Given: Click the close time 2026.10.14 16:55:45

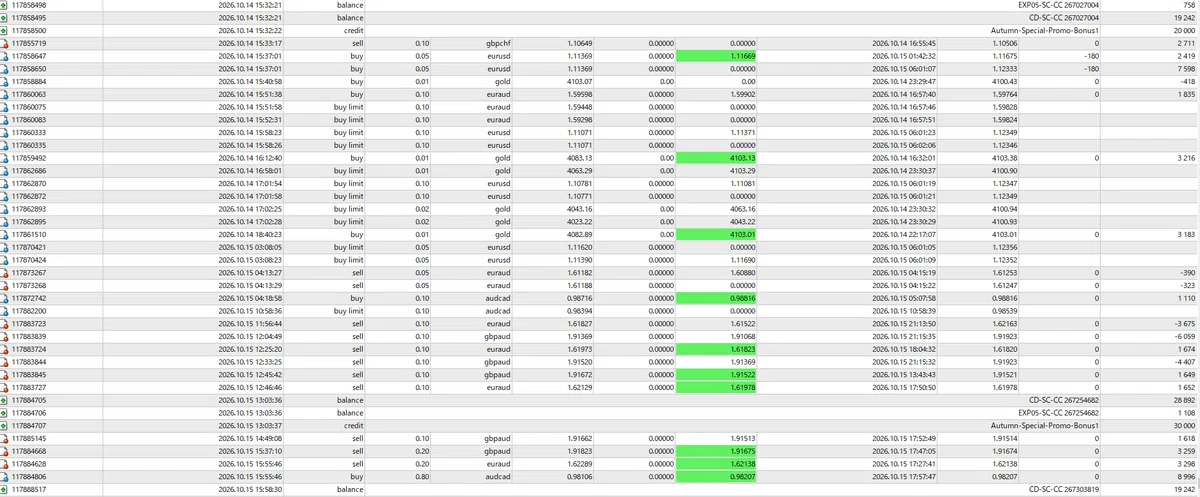Looking at the screenshot, I should 904,44.
